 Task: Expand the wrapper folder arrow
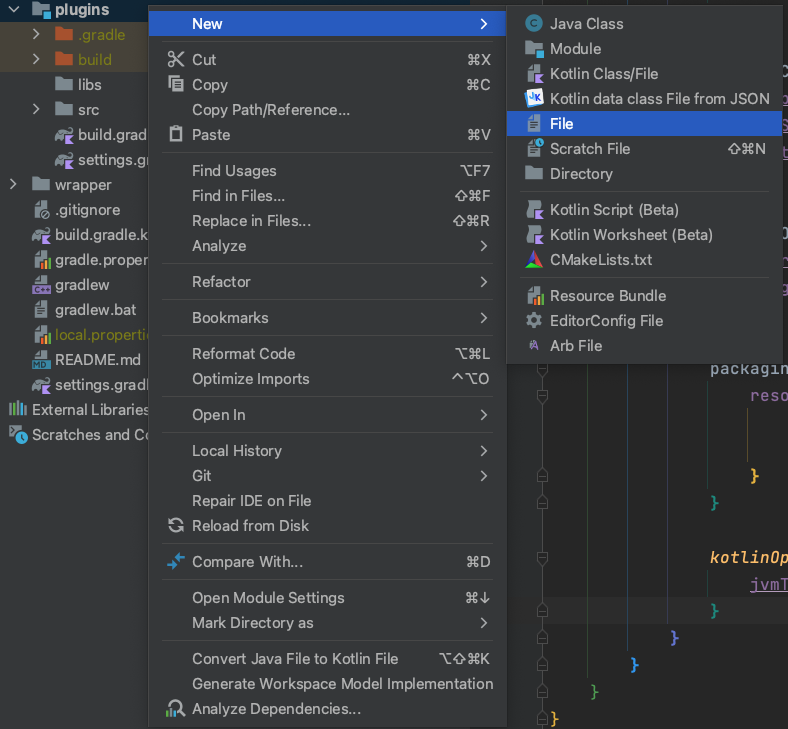click(13, 184)
